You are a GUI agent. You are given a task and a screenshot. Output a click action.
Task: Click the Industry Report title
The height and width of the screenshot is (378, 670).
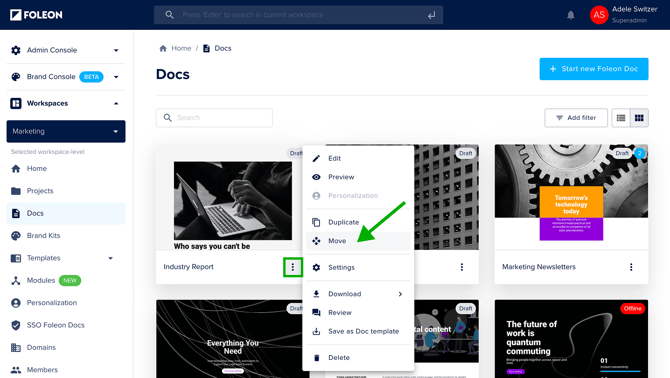[x=188, y=267]
